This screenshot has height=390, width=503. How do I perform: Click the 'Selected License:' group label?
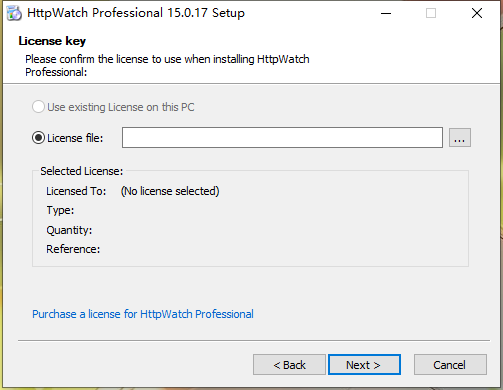coord(82,171)
